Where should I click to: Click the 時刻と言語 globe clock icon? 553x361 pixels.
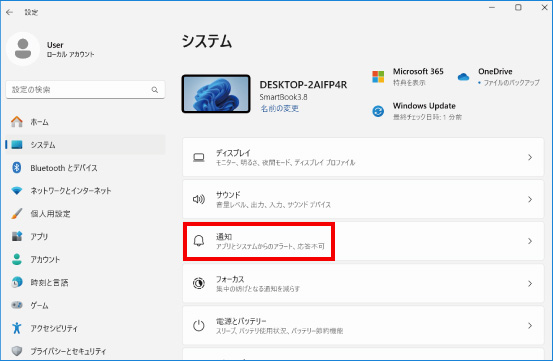point(17,282)
